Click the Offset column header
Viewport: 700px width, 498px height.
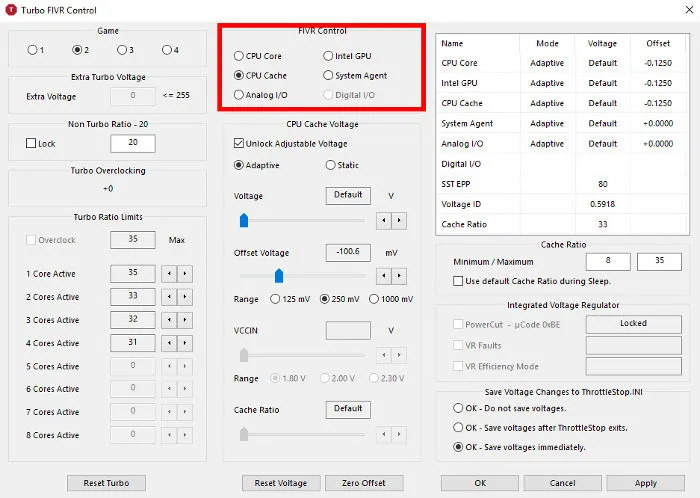658,43
